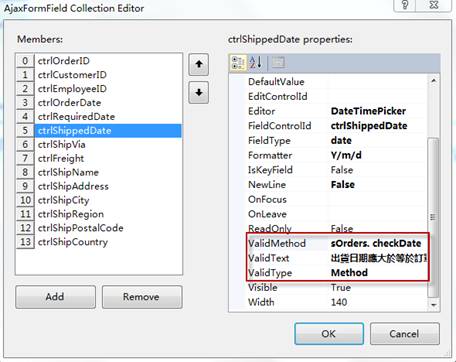Click the Add member button
This screenshot has height=362, width=456.
(x=55, y=297)
